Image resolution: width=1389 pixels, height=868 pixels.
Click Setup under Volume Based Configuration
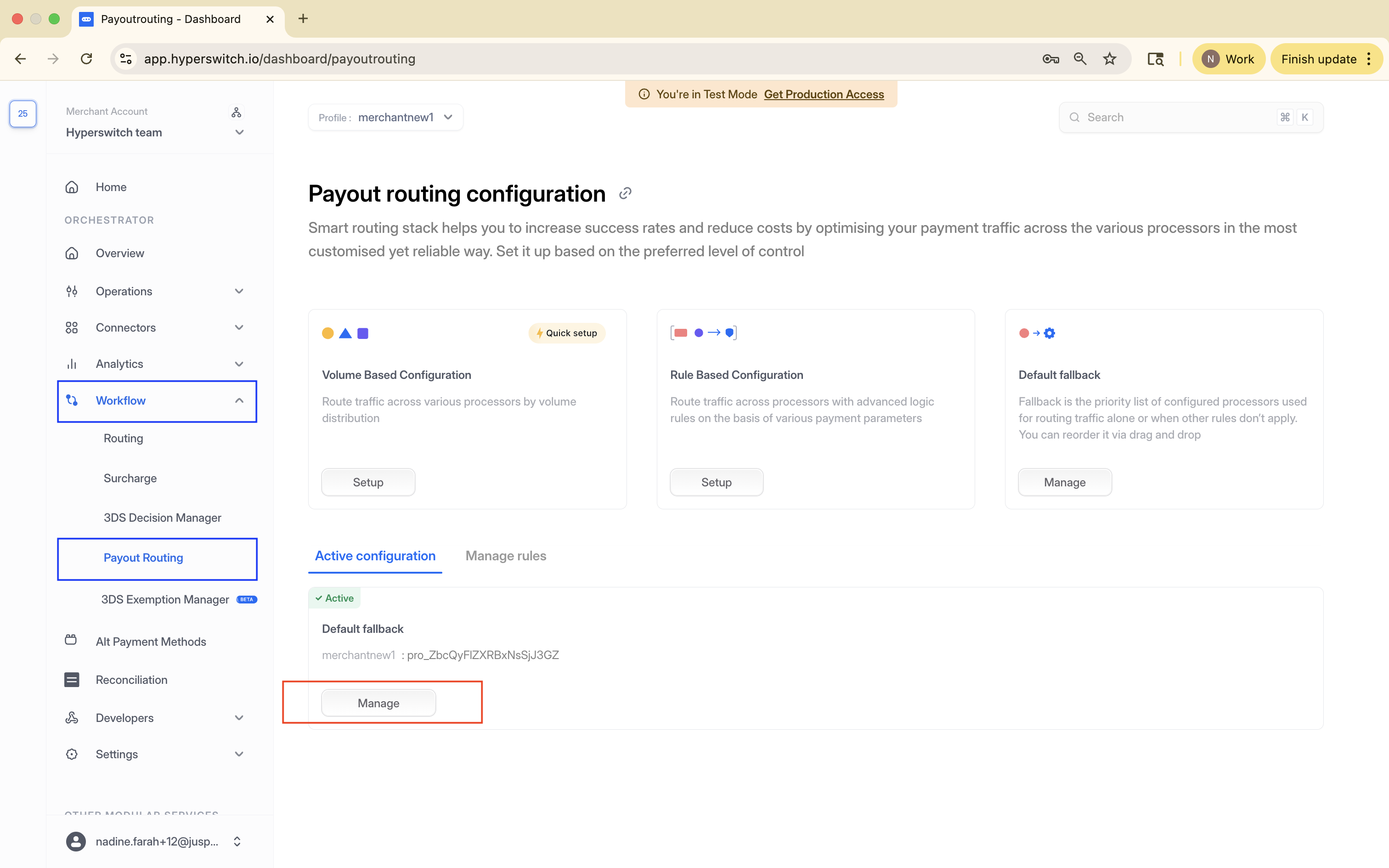[x=368, y=482]
